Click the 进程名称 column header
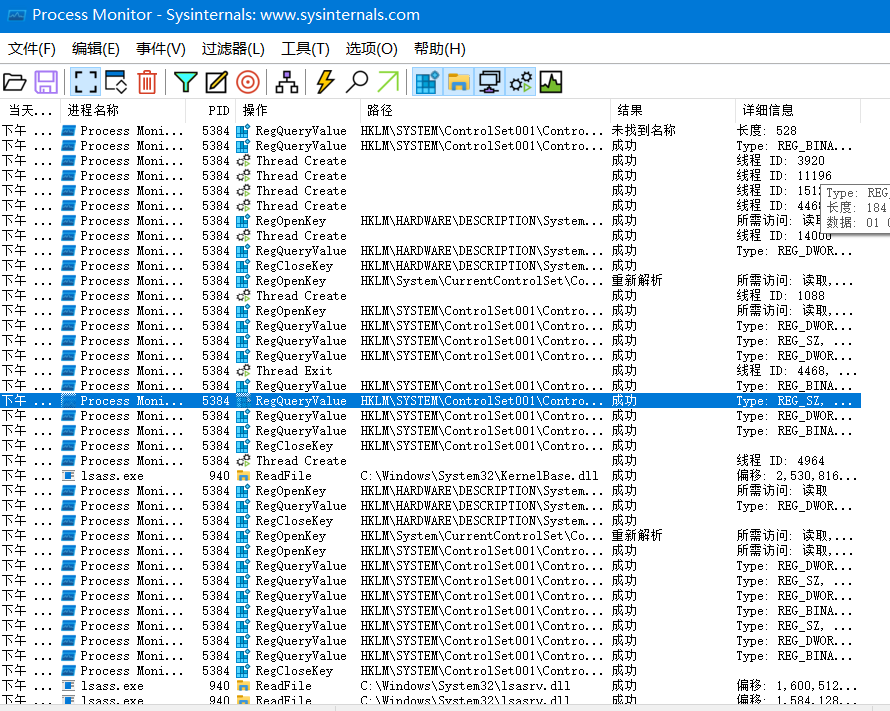The height and width of the screenshot is (711, 890). [x=93, y=110]
